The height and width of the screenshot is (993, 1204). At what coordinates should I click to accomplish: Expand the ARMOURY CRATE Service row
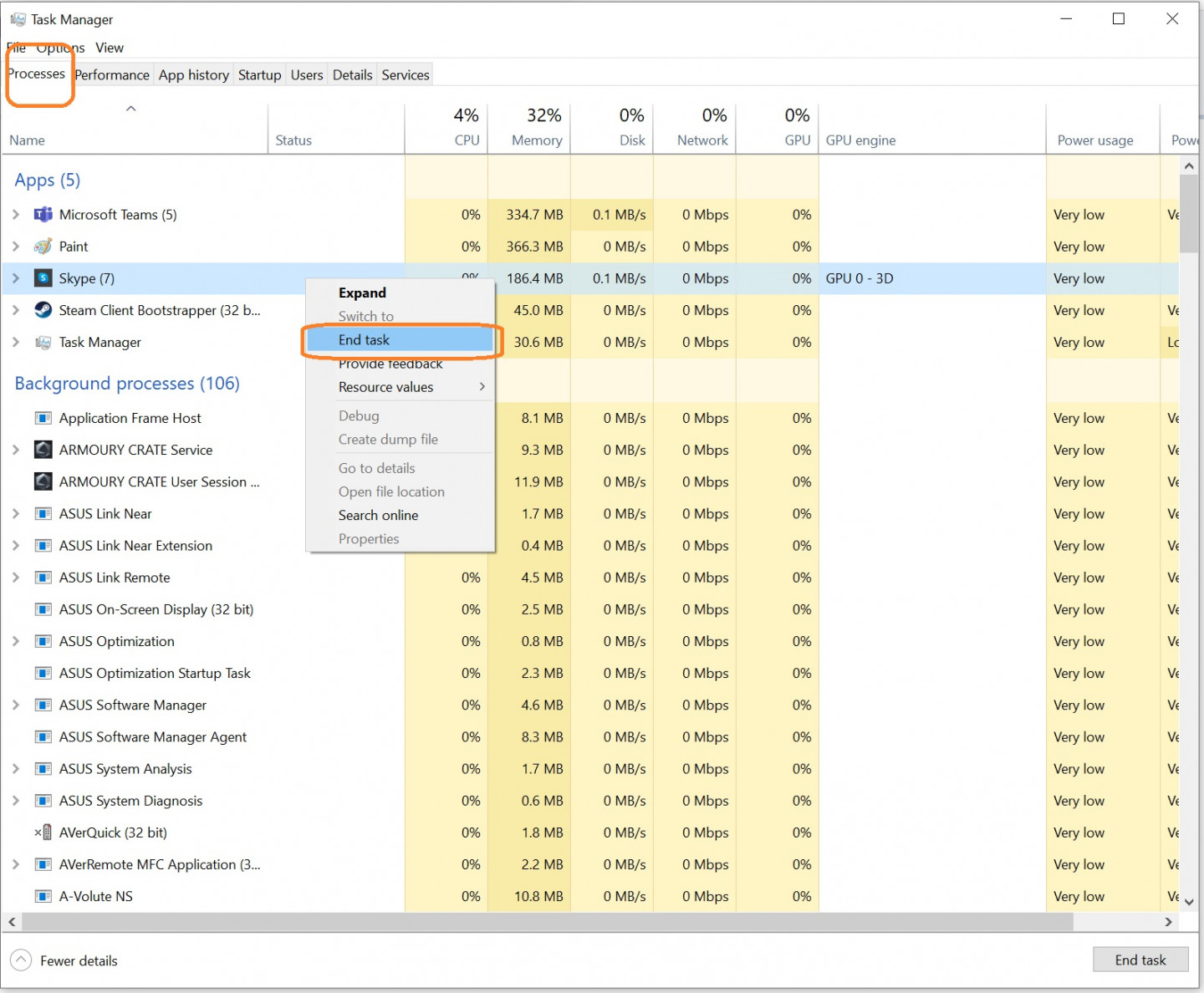point(15,450)
